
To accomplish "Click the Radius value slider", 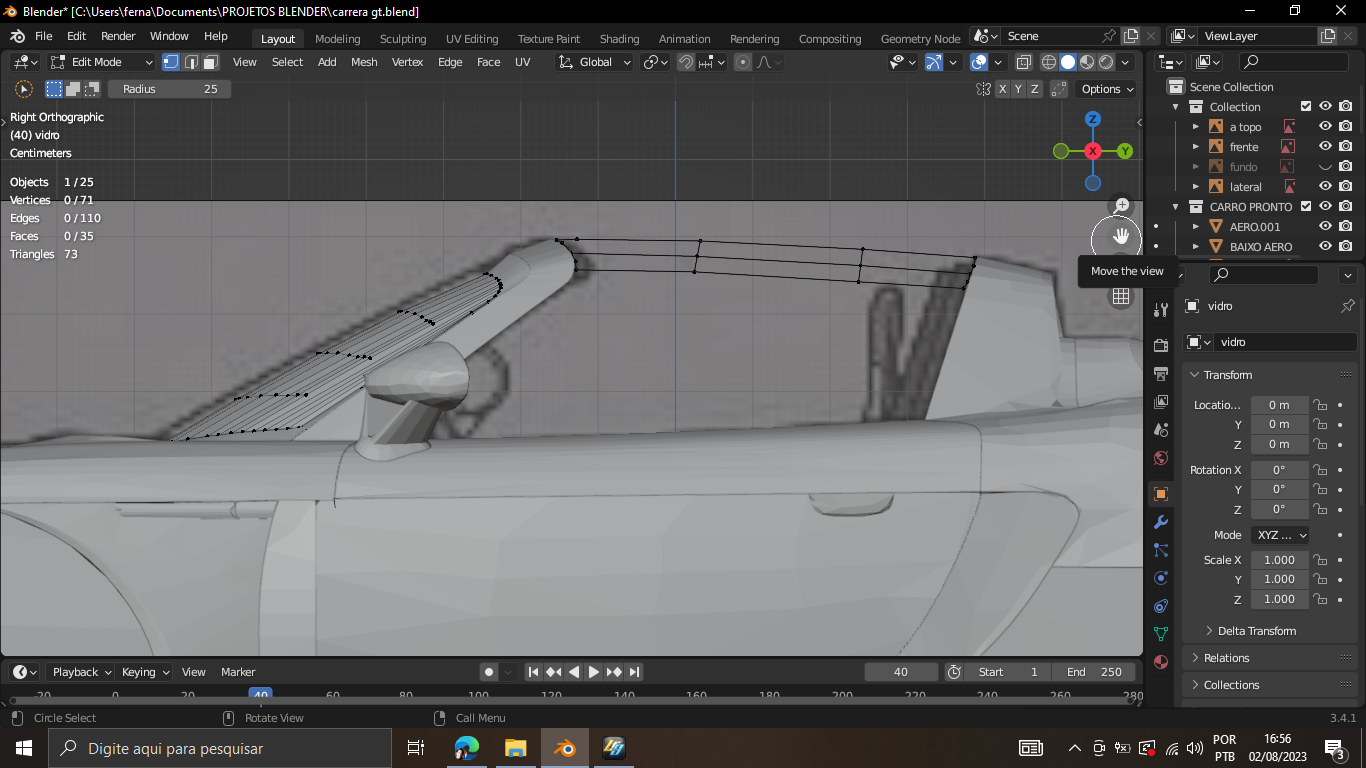I will point(169,89).
